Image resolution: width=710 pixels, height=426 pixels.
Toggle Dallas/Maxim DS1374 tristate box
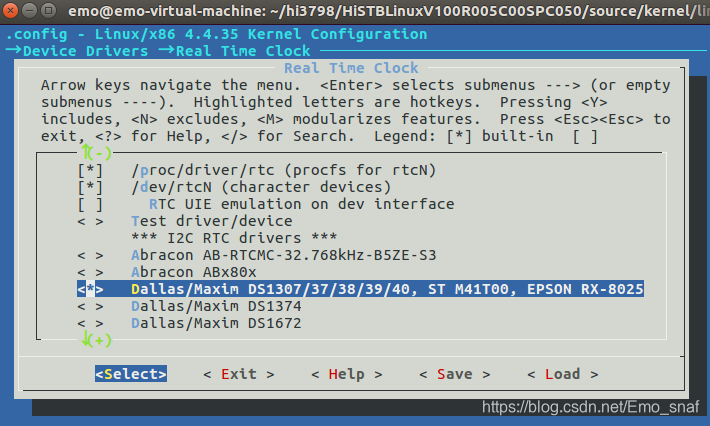click(90, 306)
